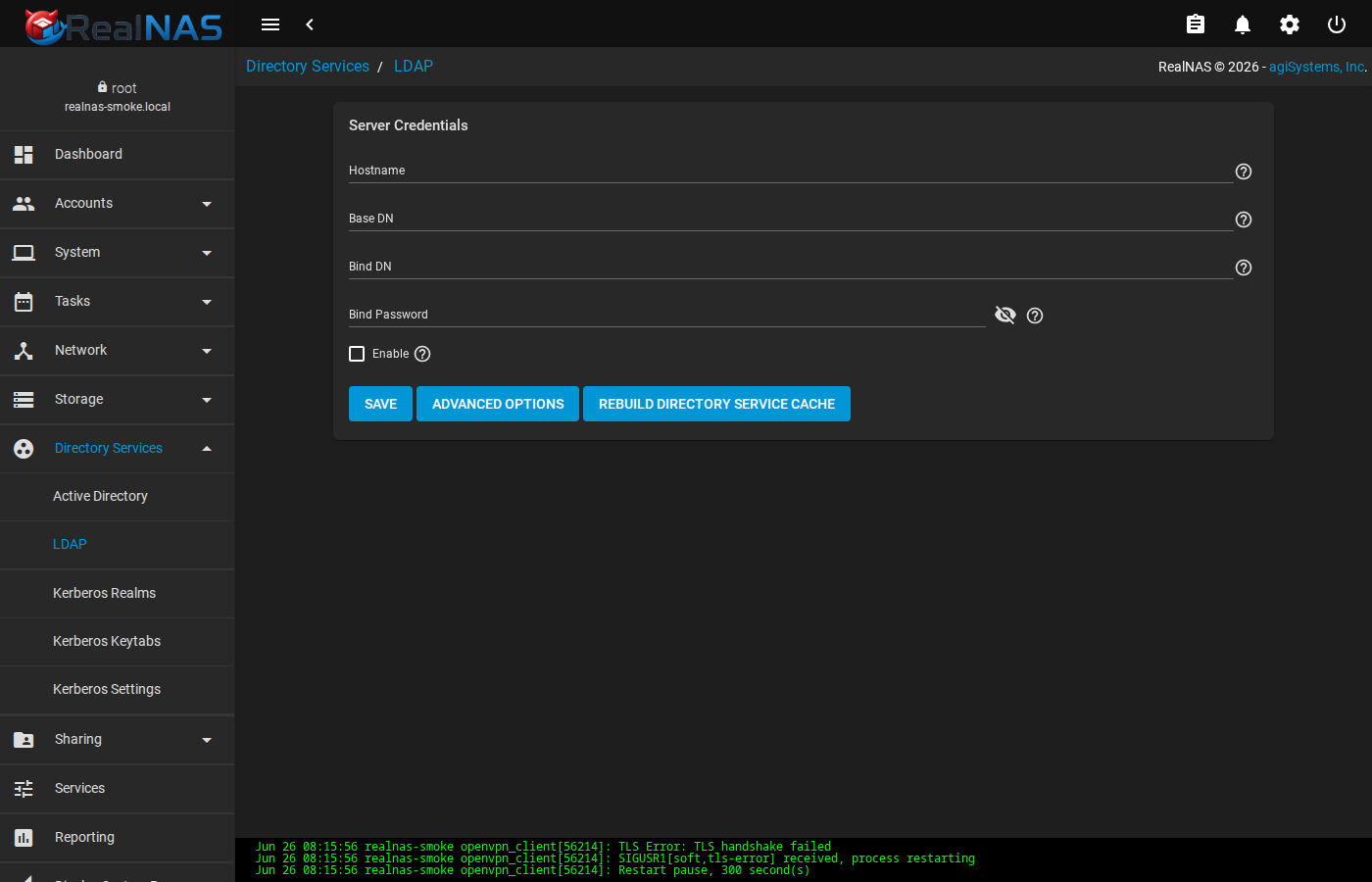Image resolution: width=1372 pixels, height=882 pixels.
Task: Click the Services sliders icon
Action: [24, 789]
